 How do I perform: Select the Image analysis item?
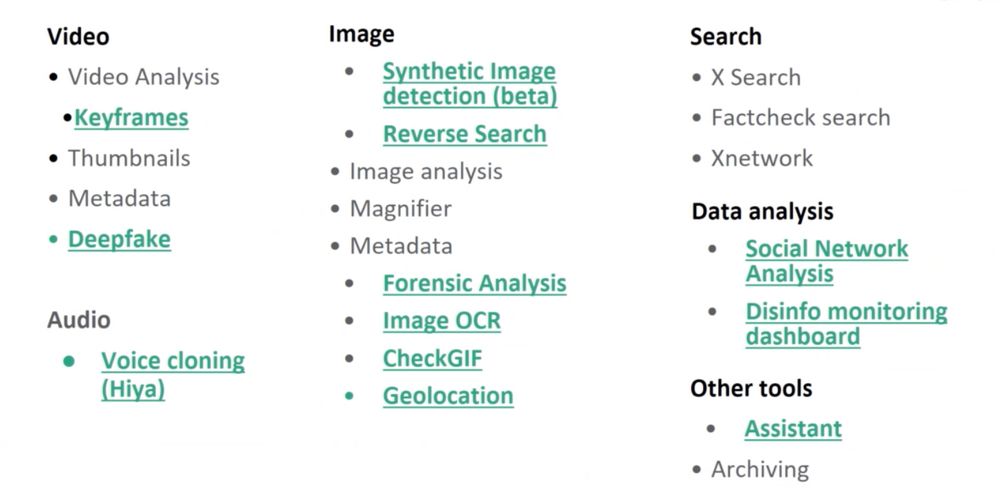point(425,171)
